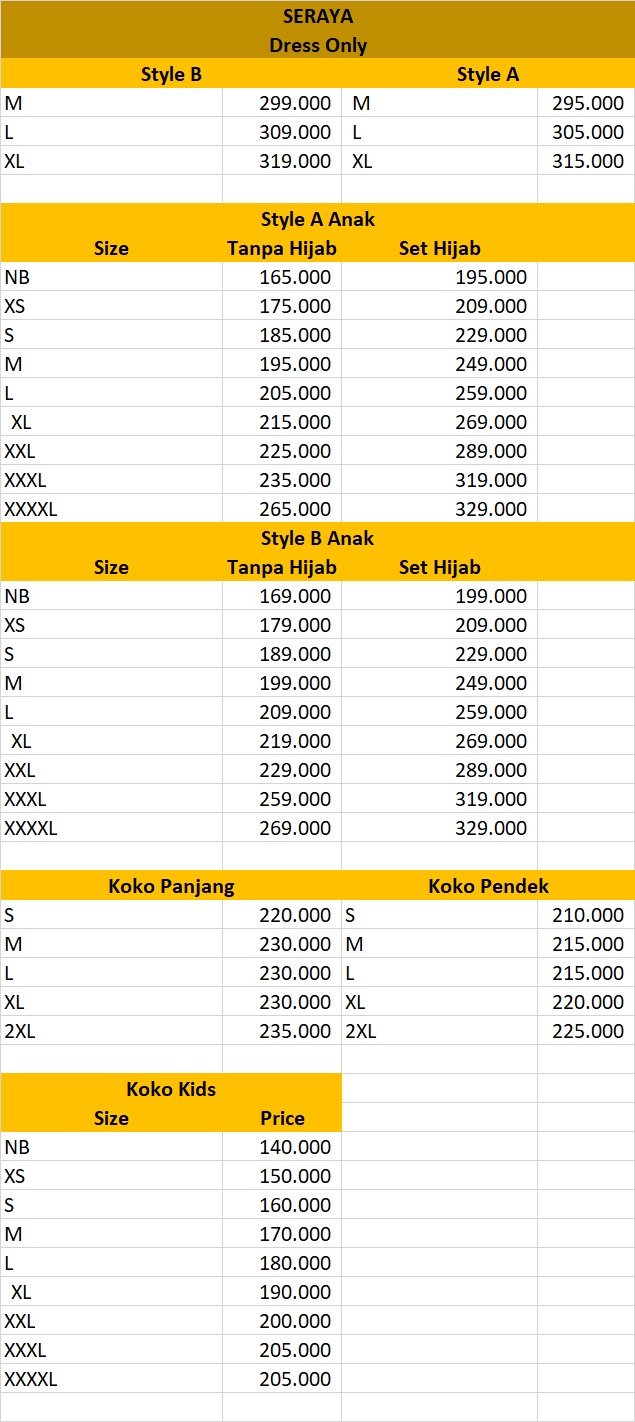Select the Style A XL price 315.000
This screenshot has height=1422, width=635.
click(x=586, y=161)
